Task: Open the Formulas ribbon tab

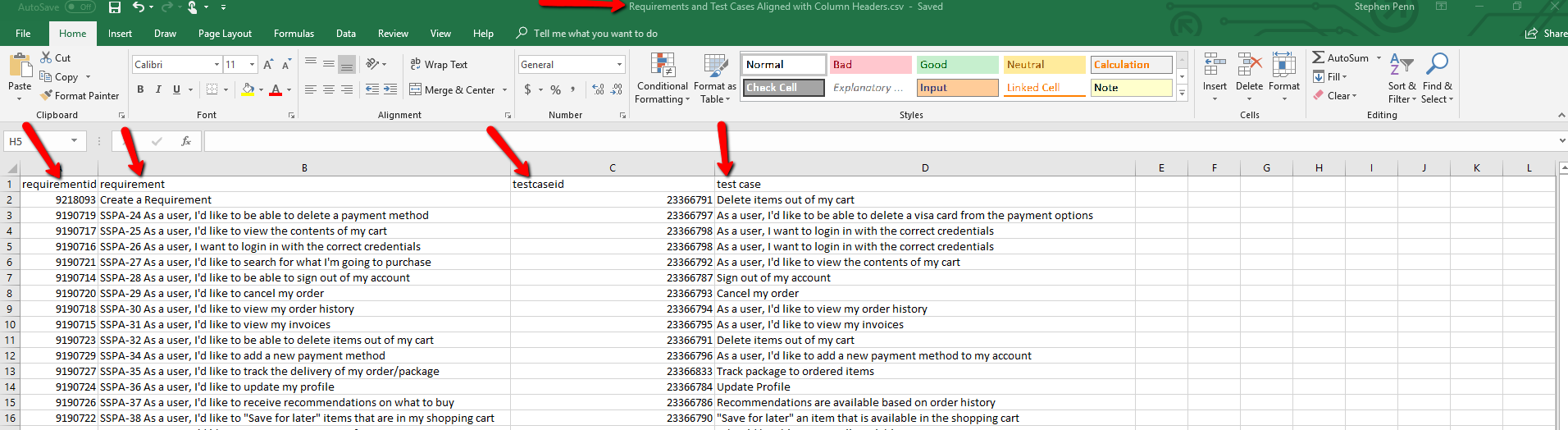Action: coord(294,34)
